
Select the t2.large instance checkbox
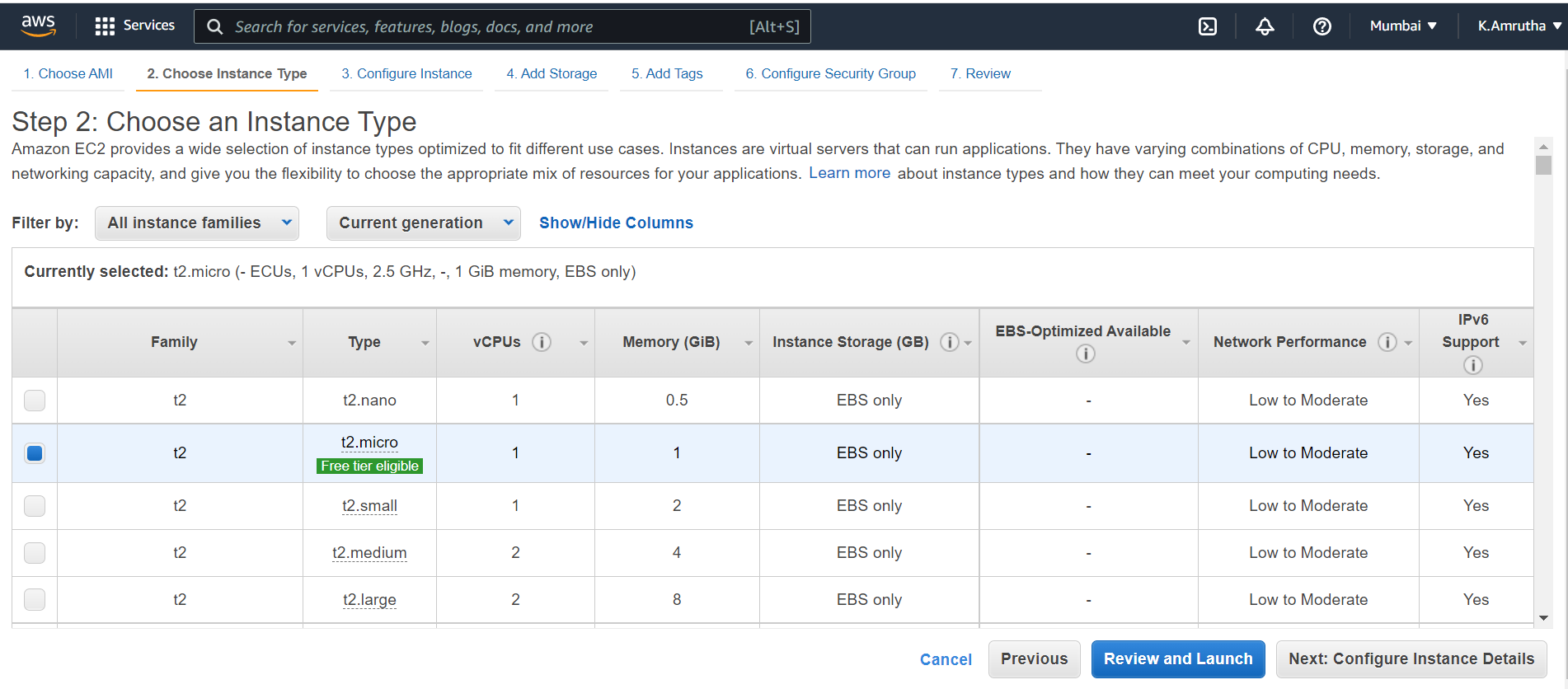click(35, 600)
